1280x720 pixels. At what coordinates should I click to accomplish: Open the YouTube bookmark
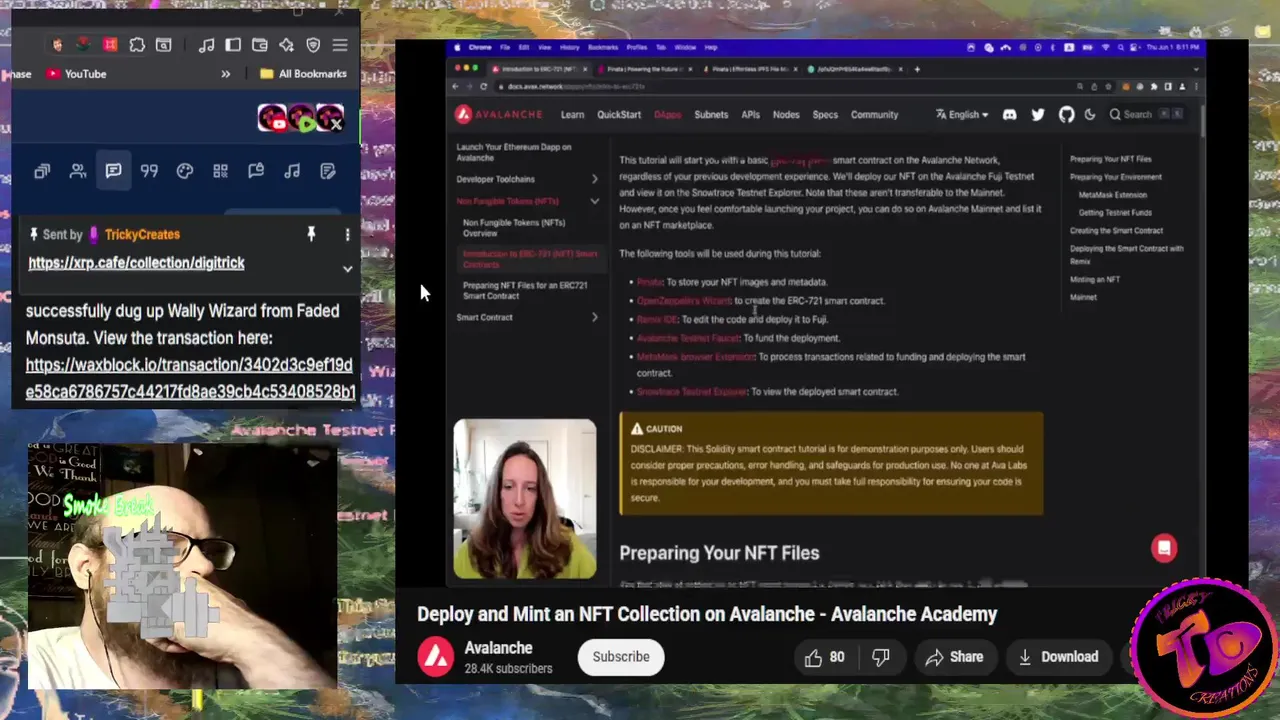click(x=76, y=74)
